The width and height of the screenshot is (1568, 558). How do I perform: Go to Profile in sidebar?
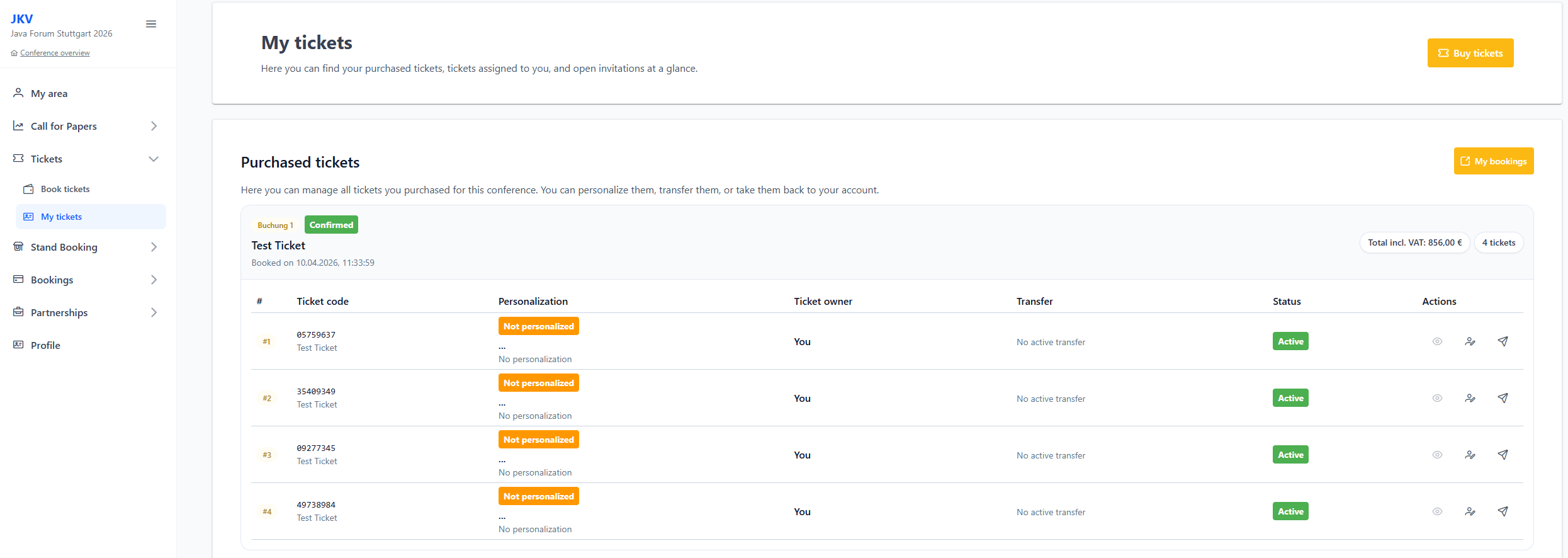click(x=45, y=345)
